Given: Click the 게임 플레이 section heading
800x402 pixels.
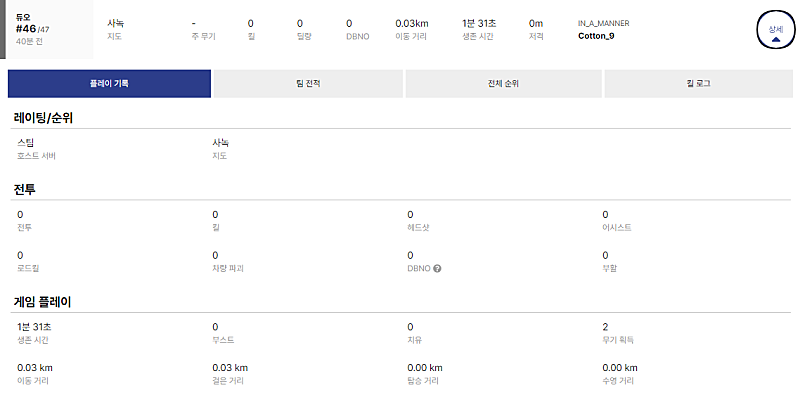Looking at the screenshot, I should click(42, 301).
